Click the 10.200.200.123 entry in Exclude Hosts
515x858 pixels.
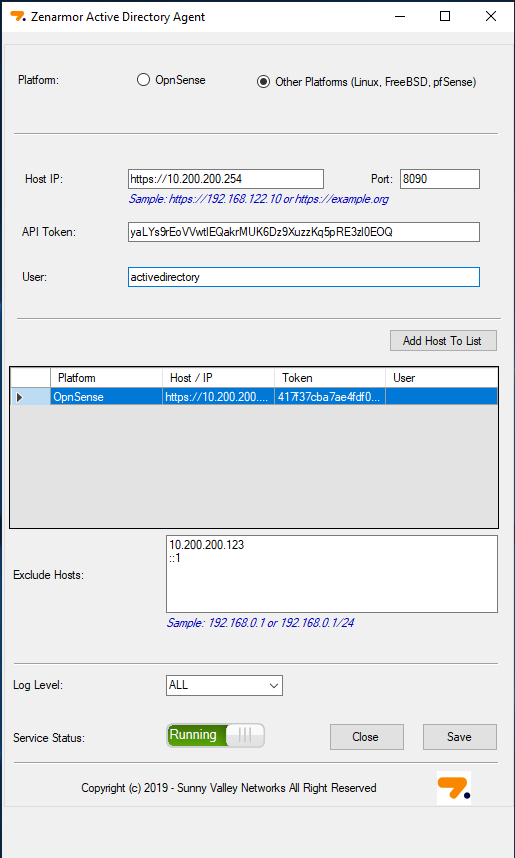coord(207,545)
